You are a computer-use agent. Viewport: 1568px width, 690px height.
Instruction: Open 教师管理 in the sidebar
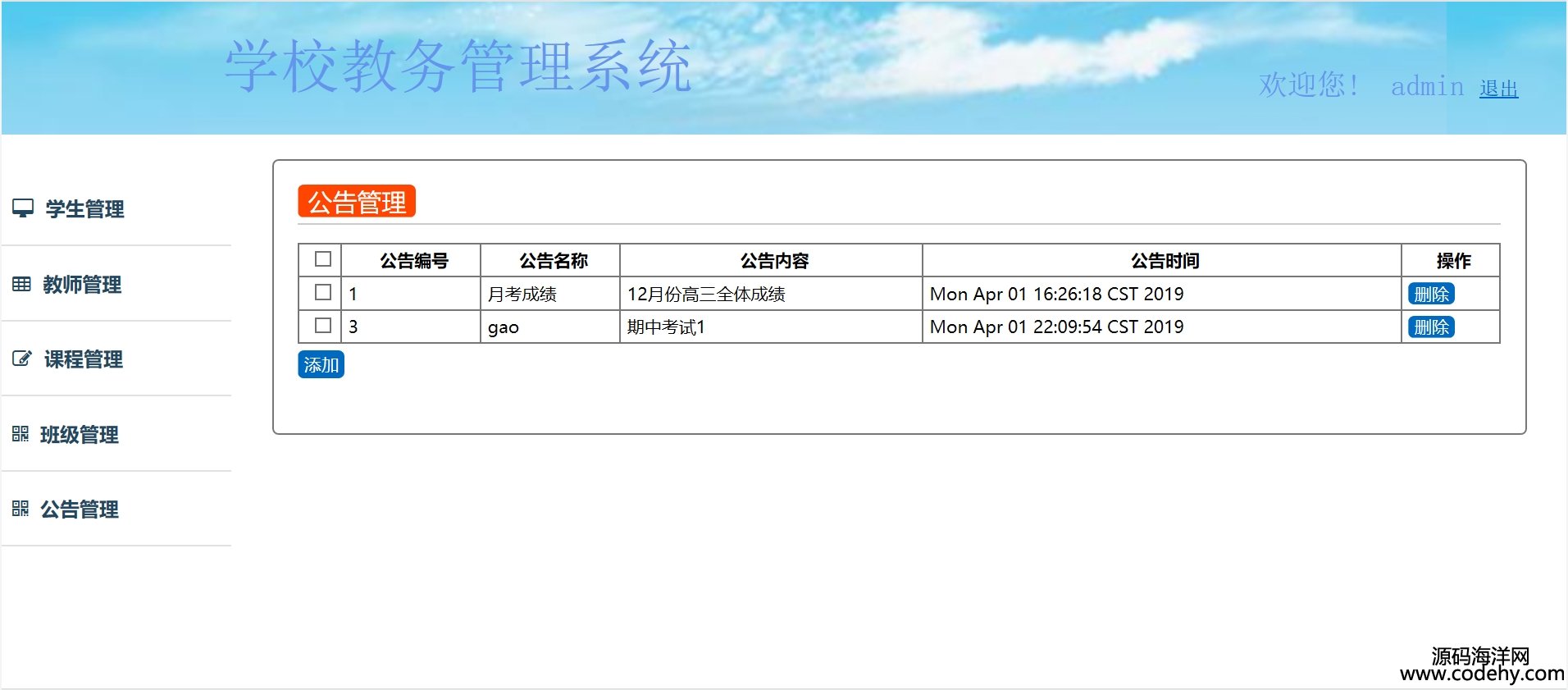click(82, 285)
